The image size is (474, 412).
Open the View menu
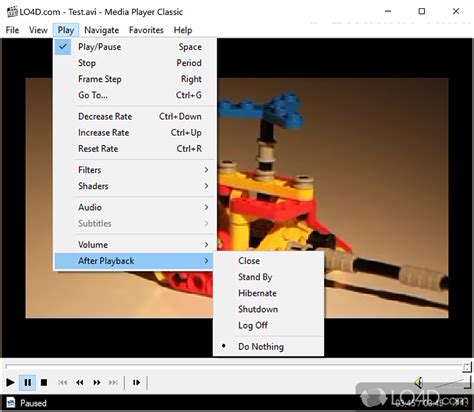[38, 30]
